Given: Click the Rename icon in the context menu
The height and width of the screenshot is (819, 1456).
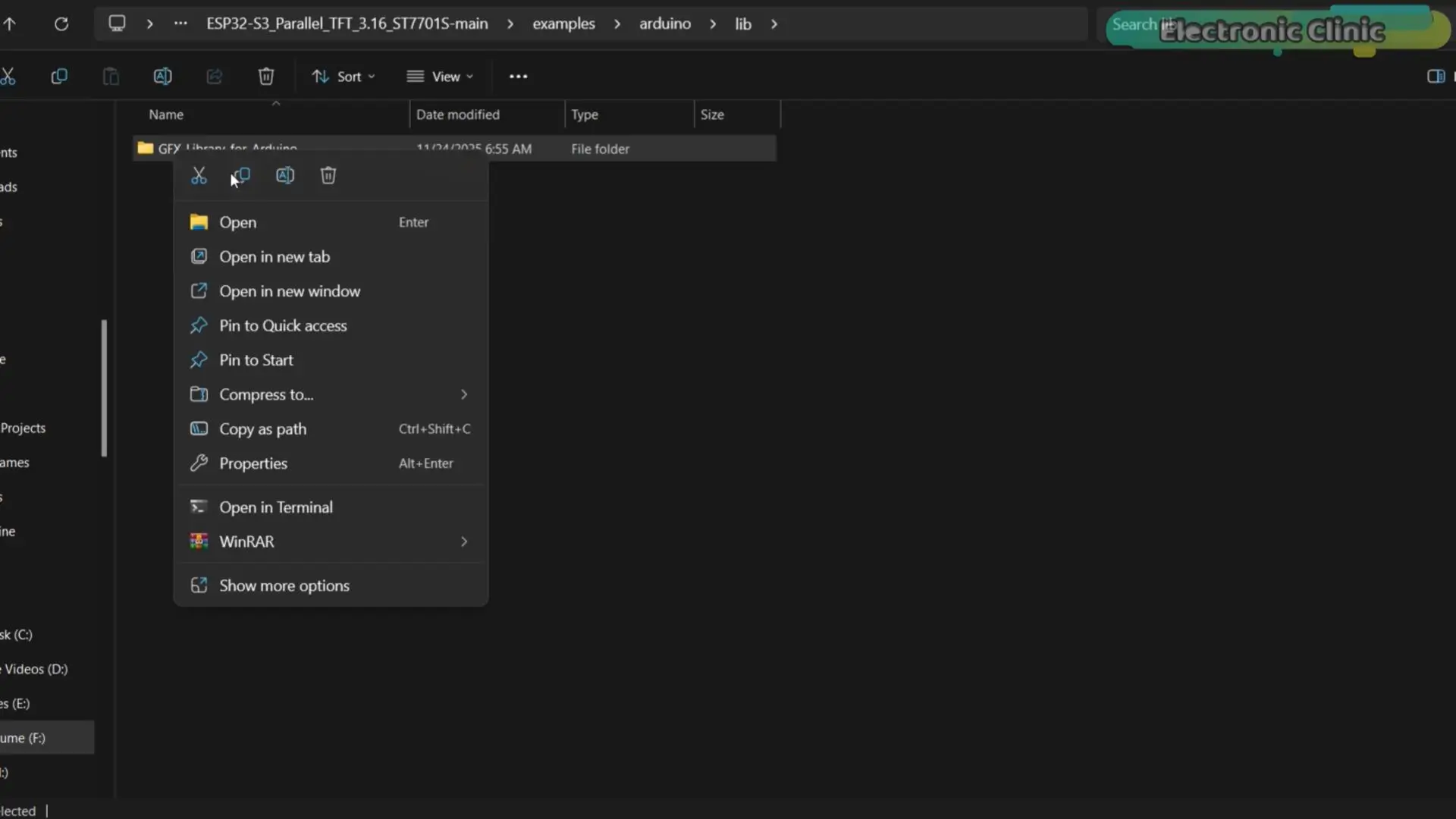Looking at the screenshot, I should 285,176.
